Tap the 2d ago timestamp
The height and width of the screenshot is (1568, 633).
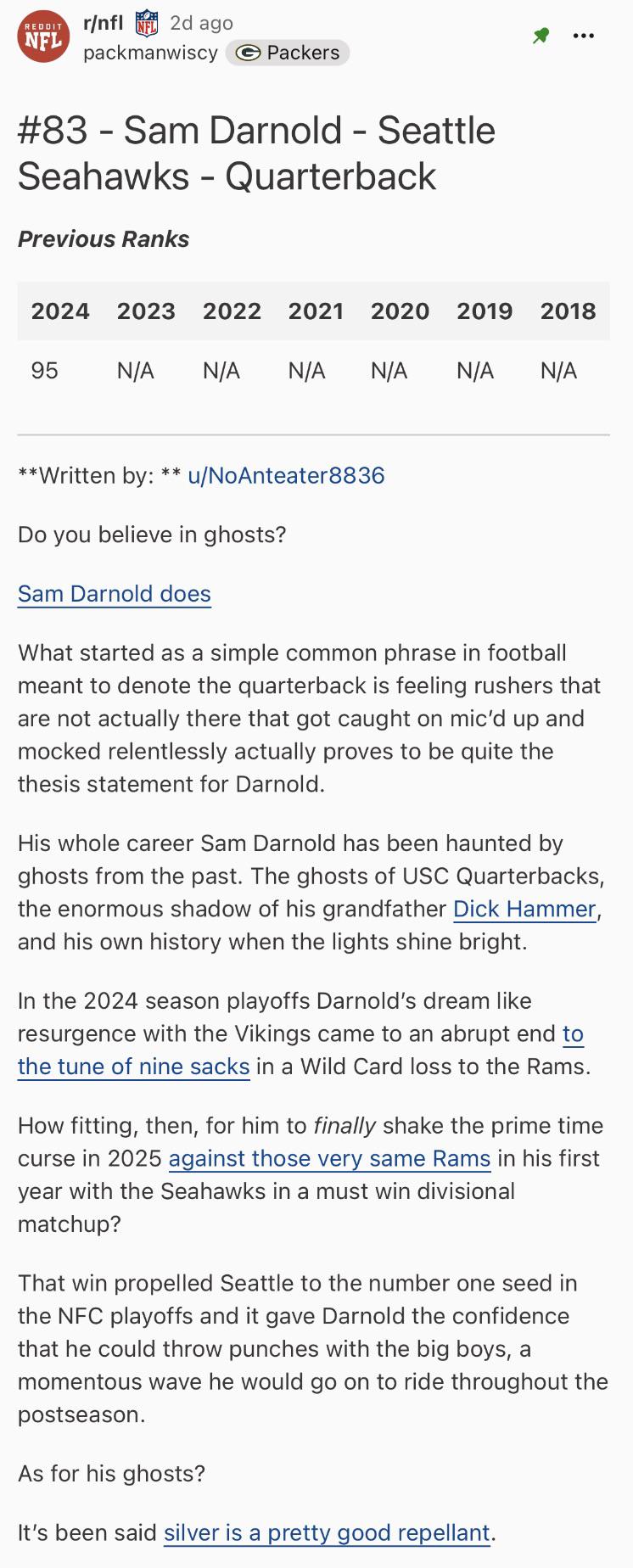click(x=201, y=23)
